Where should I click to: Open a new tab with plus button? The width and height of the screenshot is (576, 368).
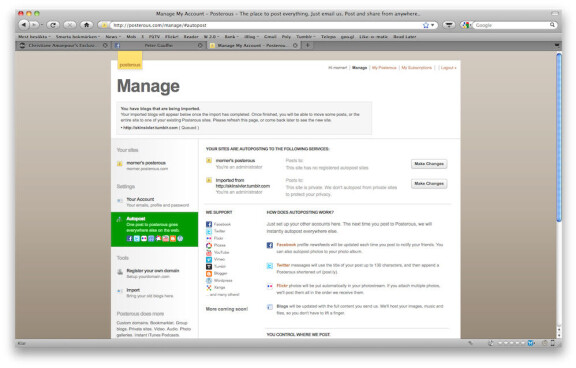coord(307,45)
